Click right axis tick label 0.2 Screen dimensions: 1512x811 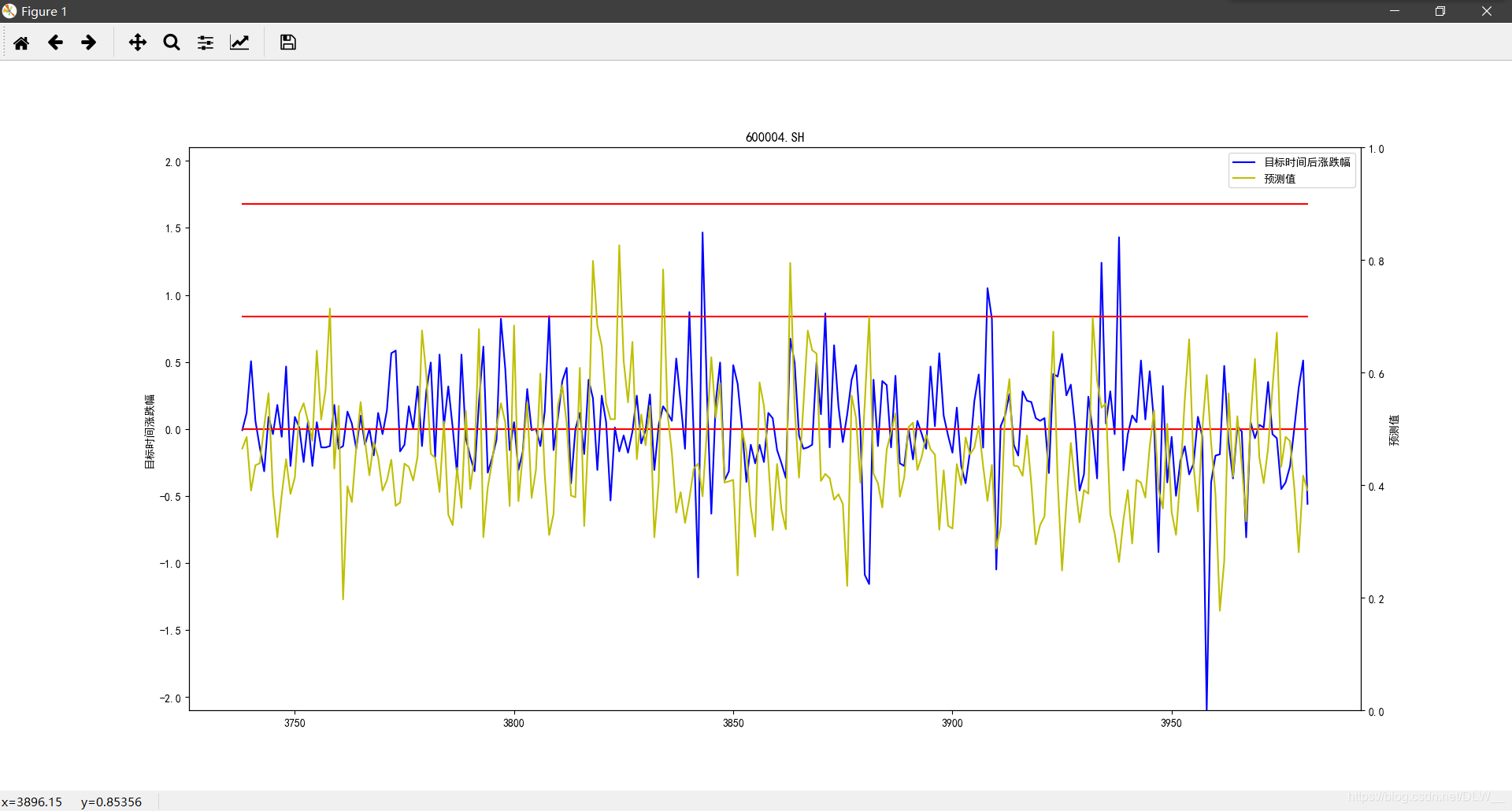[x=1376, y=599]
